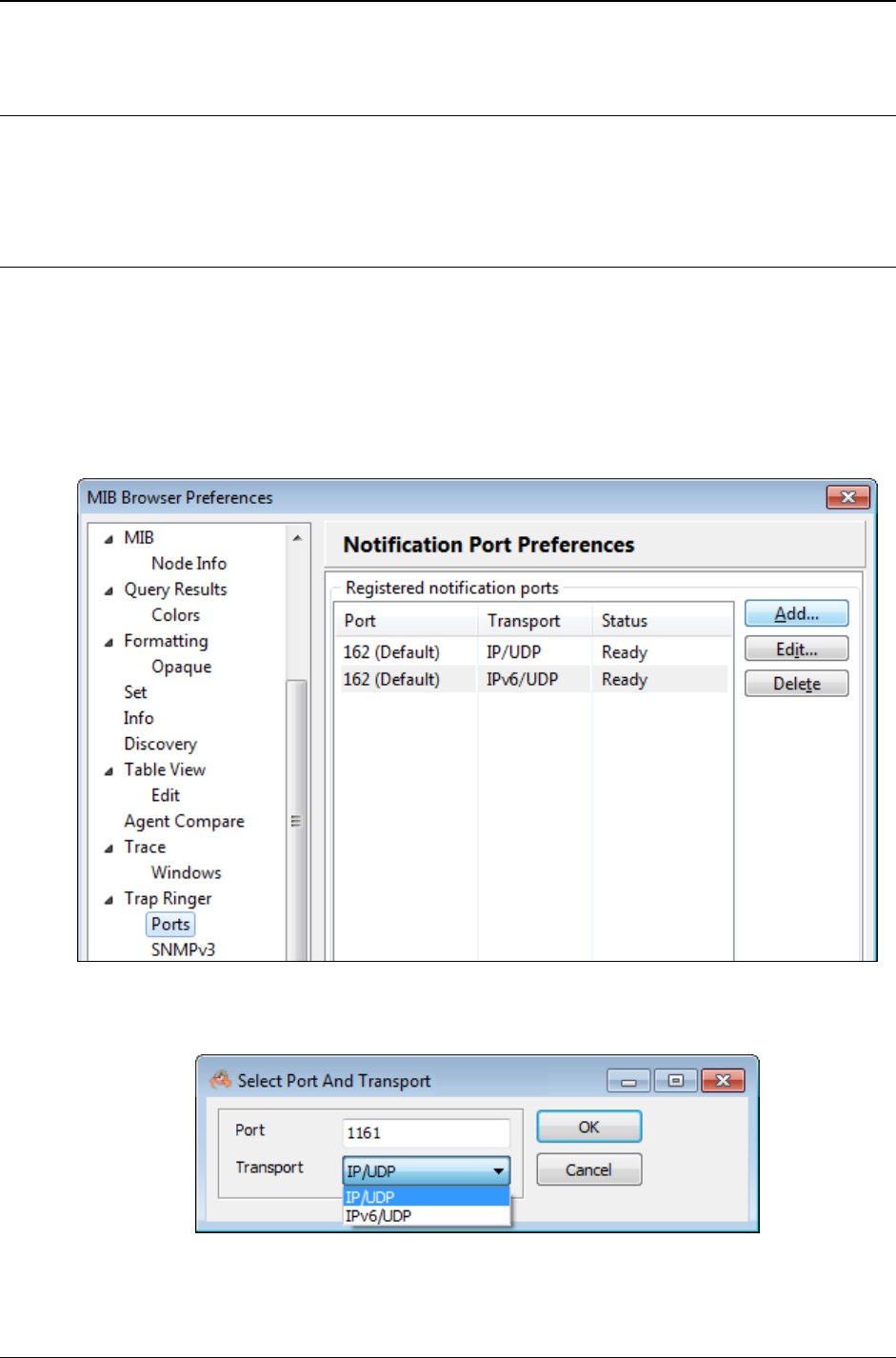Cancel the Select Port And Transport dialog

click(589, 1169)
